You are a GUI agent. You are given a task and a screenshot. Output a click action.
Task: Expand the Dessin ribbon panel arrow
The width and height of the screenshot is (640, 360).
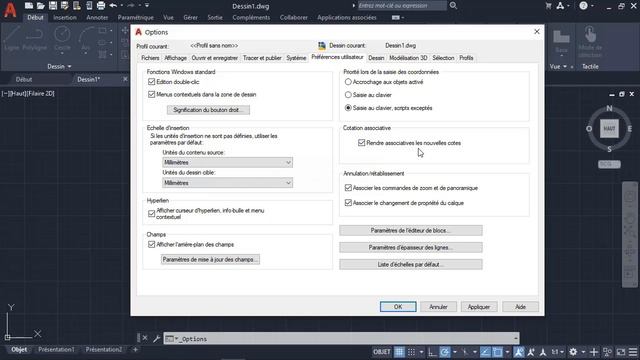click(69, 67)
